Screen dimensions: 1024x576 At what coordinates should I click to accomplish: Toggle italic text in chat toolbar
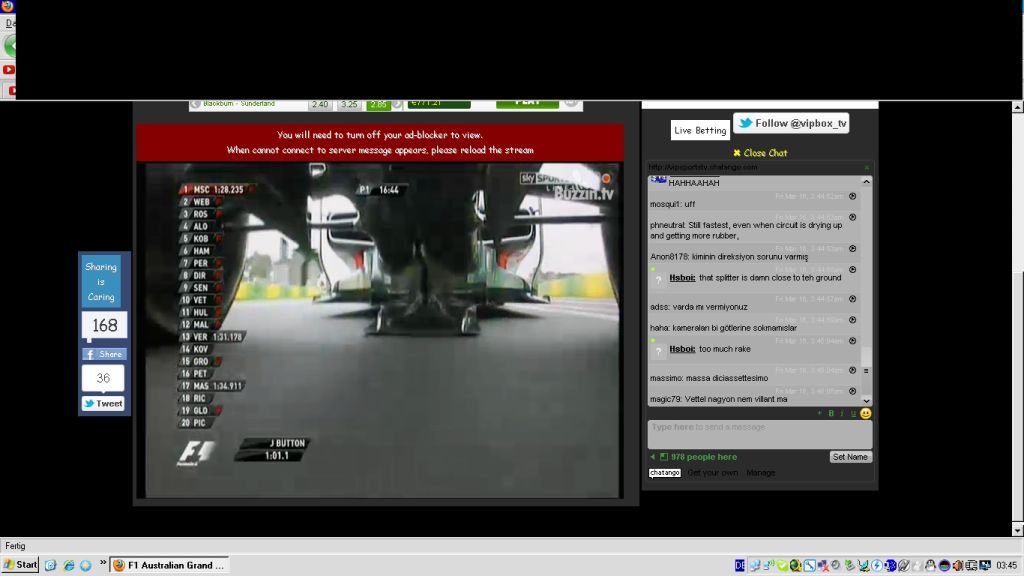click(842, 413)
